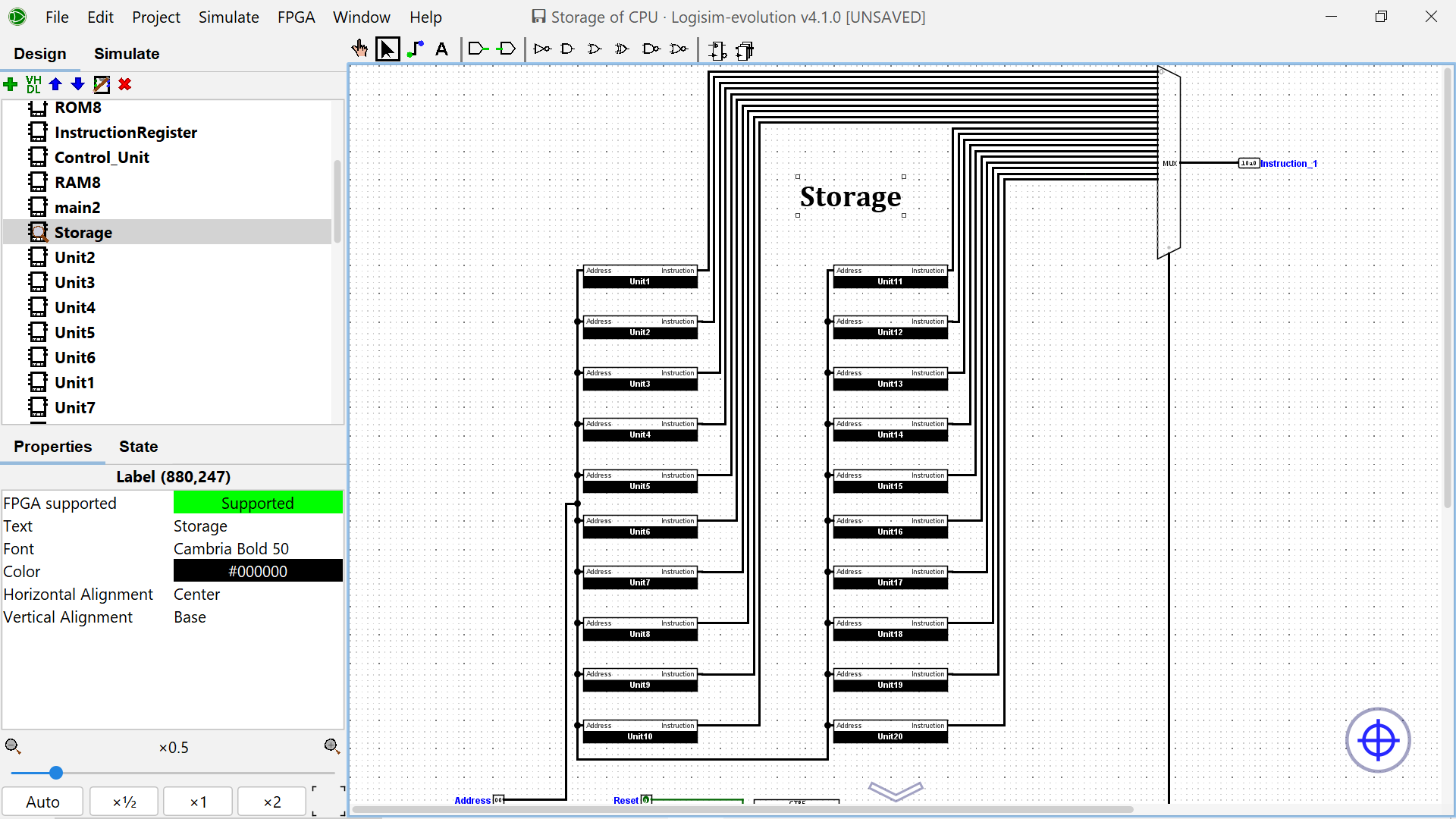The height and width of the screenshot is (819, 1456).
Task: Select InstructionRegister in the tree
Action: point(125,133)
